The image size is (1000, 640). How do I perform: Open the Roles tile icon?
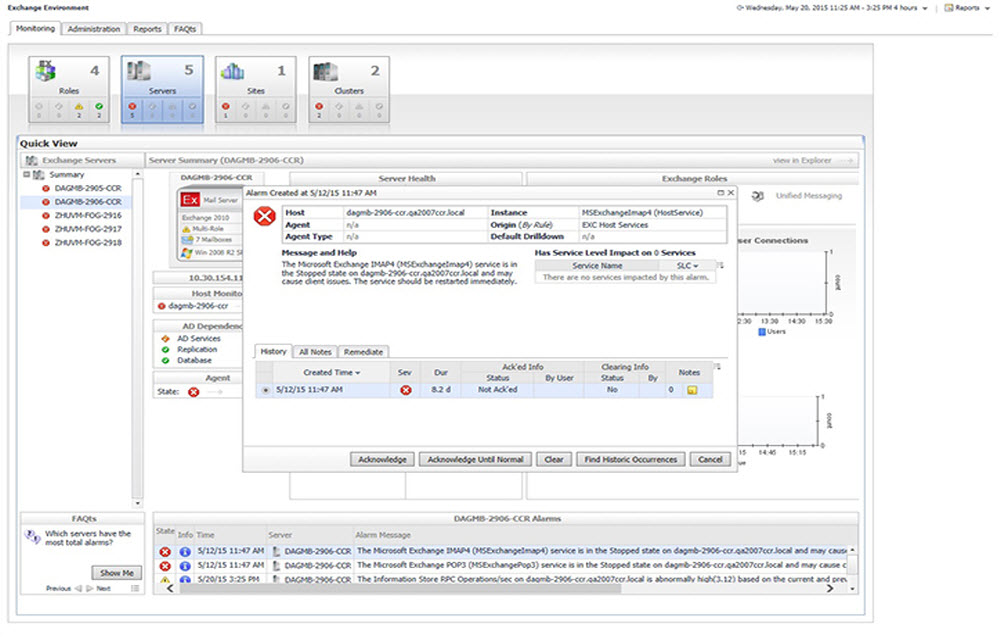[45, 71]
